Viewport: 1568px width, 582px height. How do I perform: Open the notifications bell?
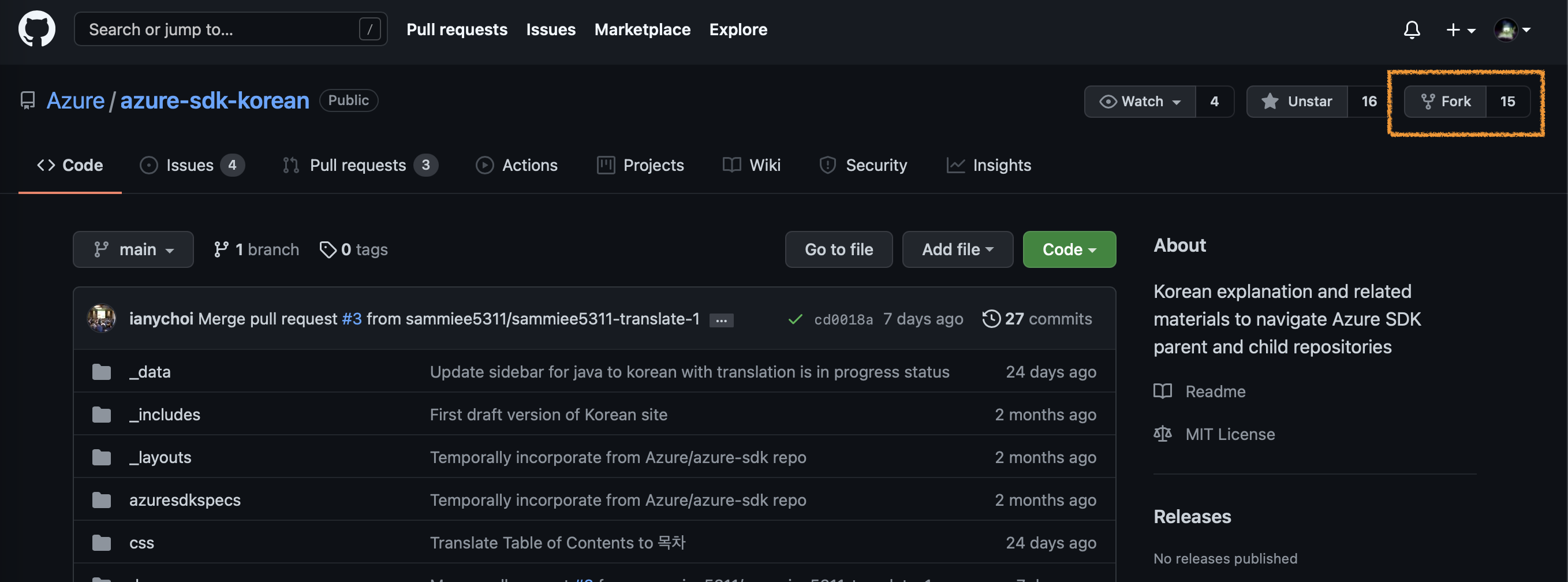pos(1412,29)
